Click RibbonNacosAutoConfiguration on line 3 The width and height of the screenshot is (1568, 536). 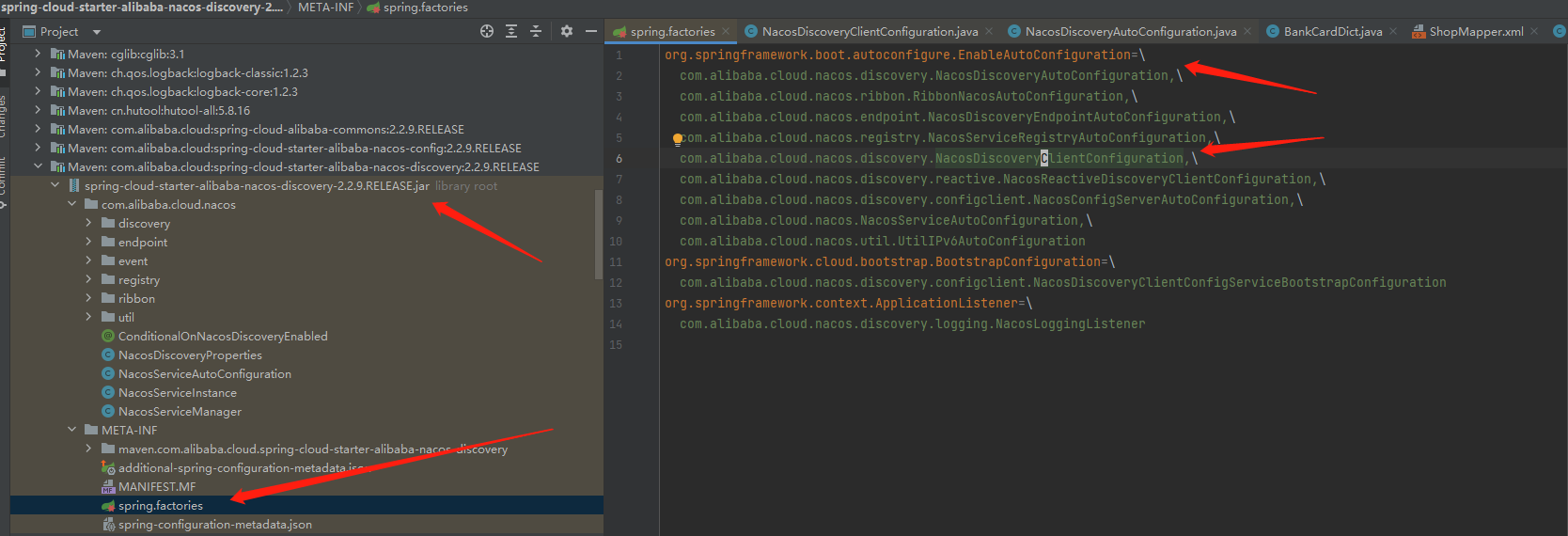pyautogui.click(x=1018, y=96)
